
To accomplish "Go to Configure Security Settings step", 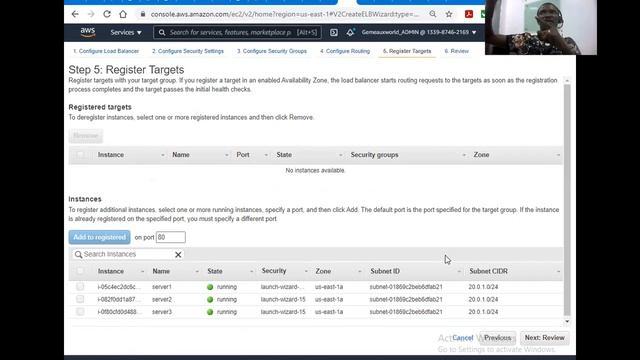I will click(188, 51).
